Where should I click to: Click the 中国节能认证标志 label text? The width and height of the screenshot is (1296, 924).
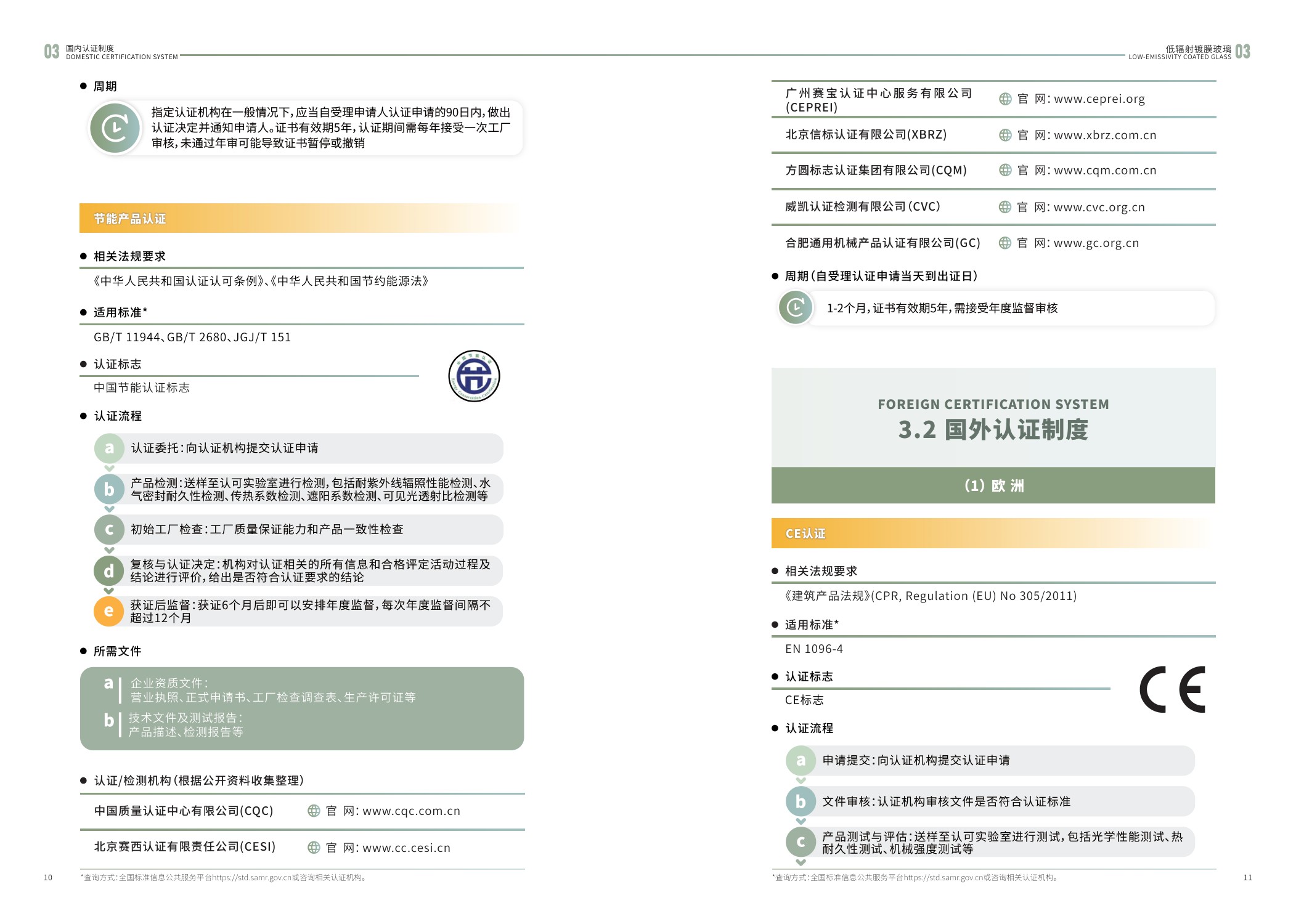[x=142, y=387]
